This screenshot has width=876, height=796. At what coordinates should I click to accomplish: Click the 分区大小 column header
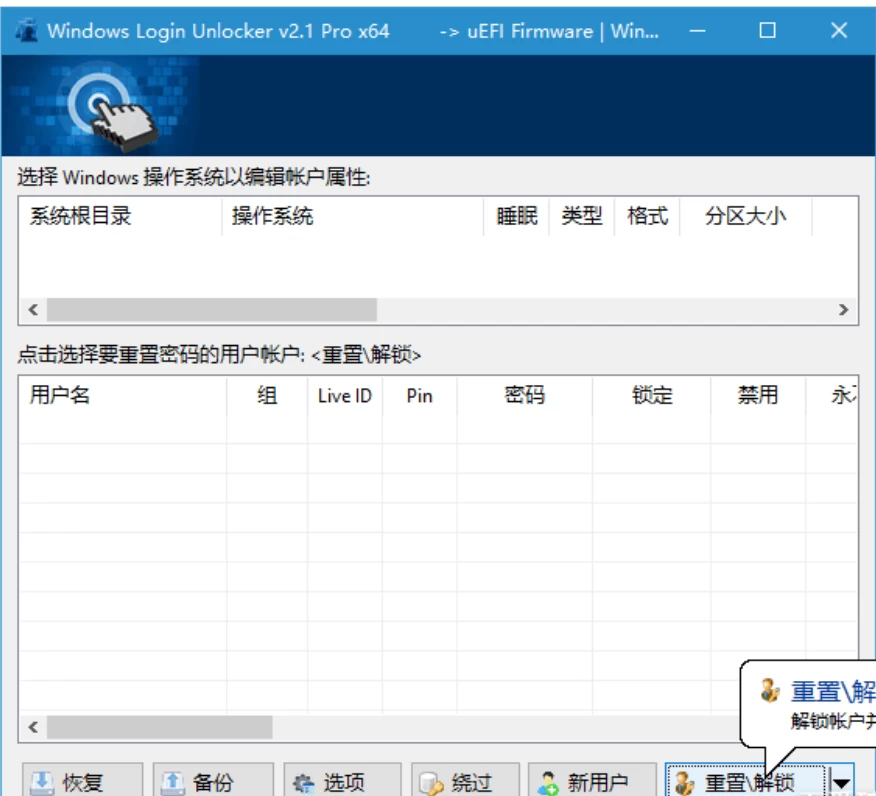[x=745, y=216]
